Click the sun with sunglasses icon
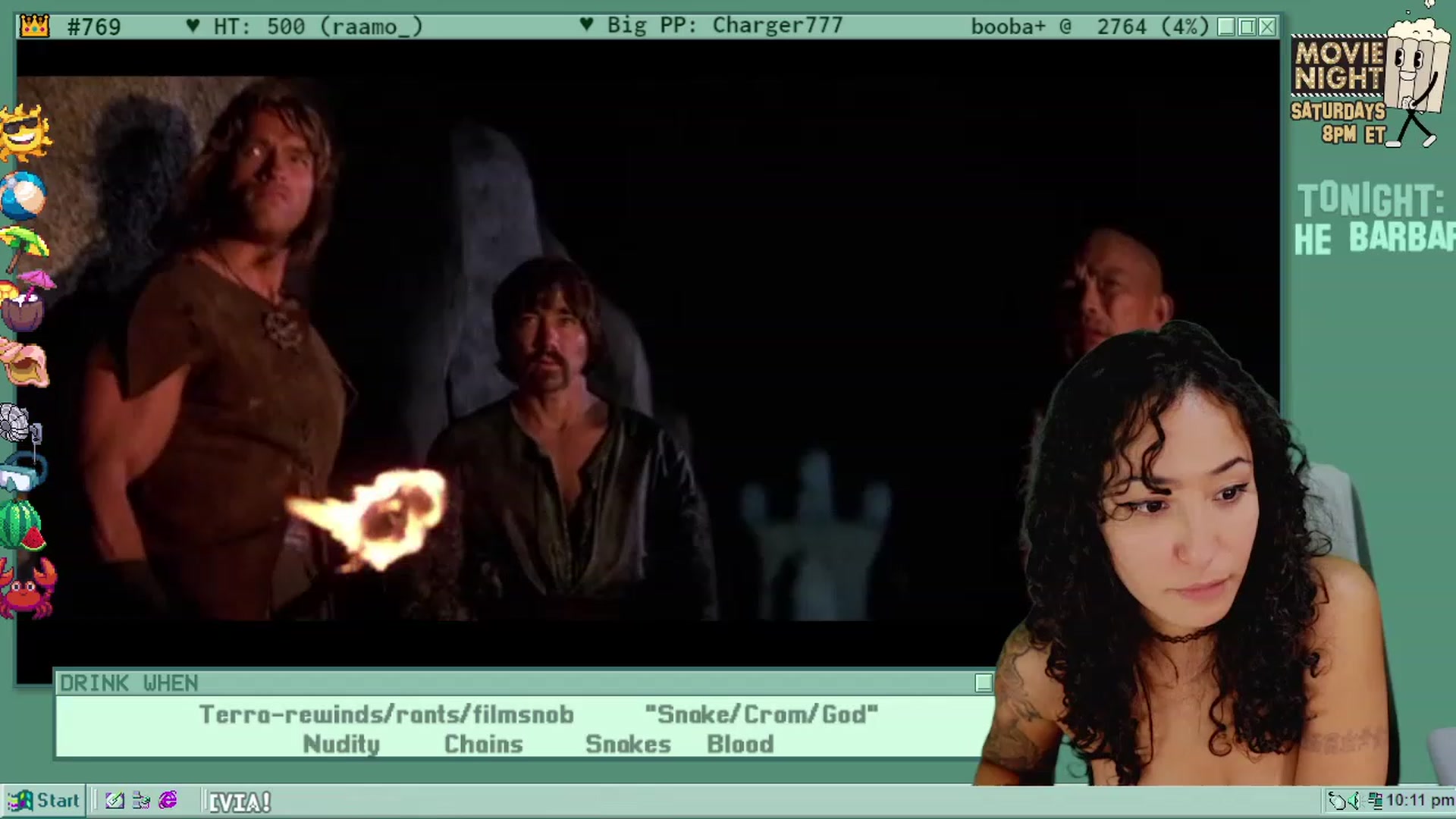Viewport: 1456px width, 819px height. (25, 133)
